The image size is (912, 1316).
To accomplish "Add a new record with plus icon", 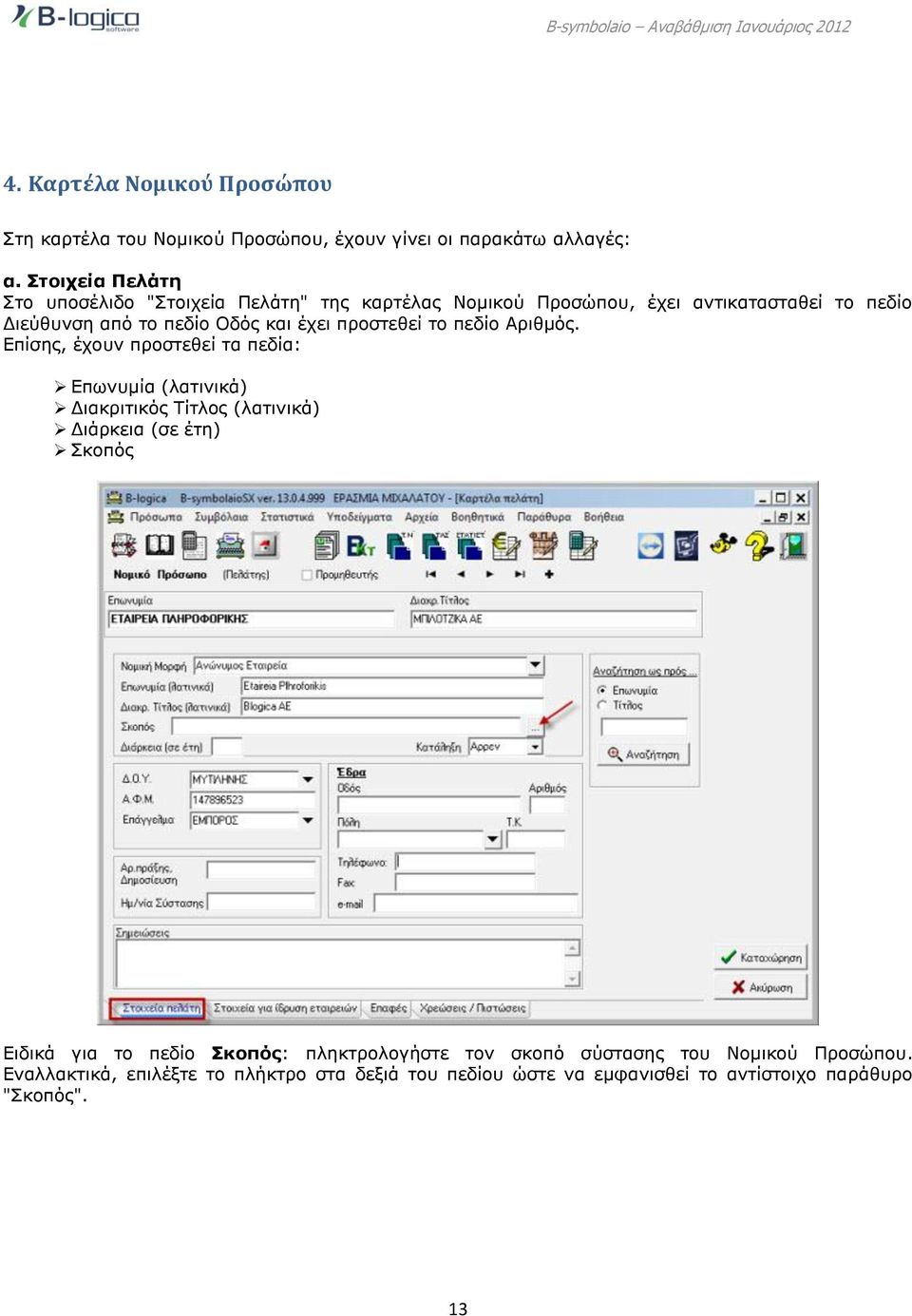I will [x=549, y=575].
